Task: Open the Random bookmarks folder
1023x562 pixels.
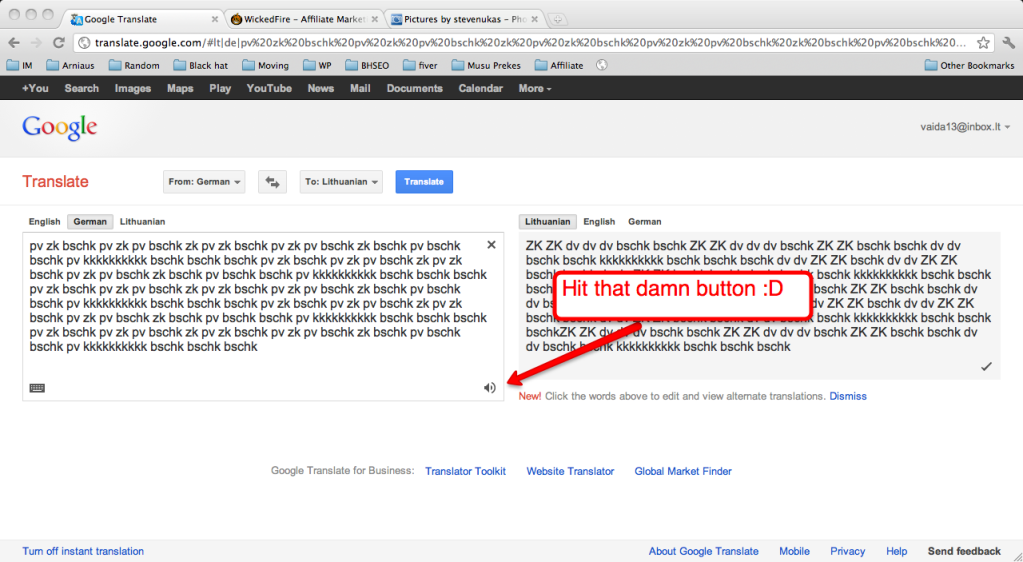Action: (x=134, y=65)
